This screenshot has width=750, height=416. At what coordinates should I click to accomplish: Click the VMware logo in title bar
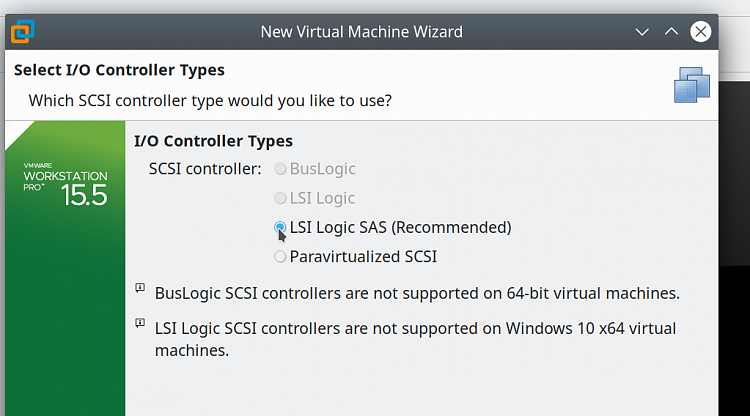22,32
